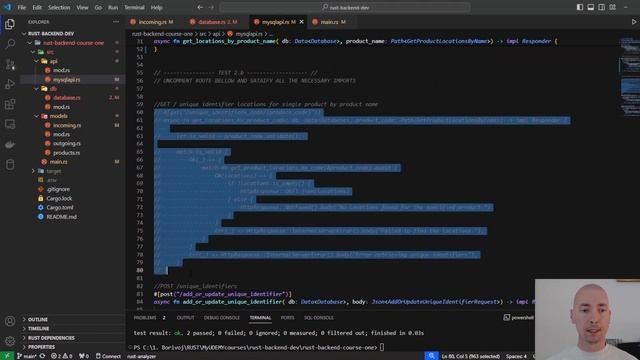Expand the target folder

point(33,171)
